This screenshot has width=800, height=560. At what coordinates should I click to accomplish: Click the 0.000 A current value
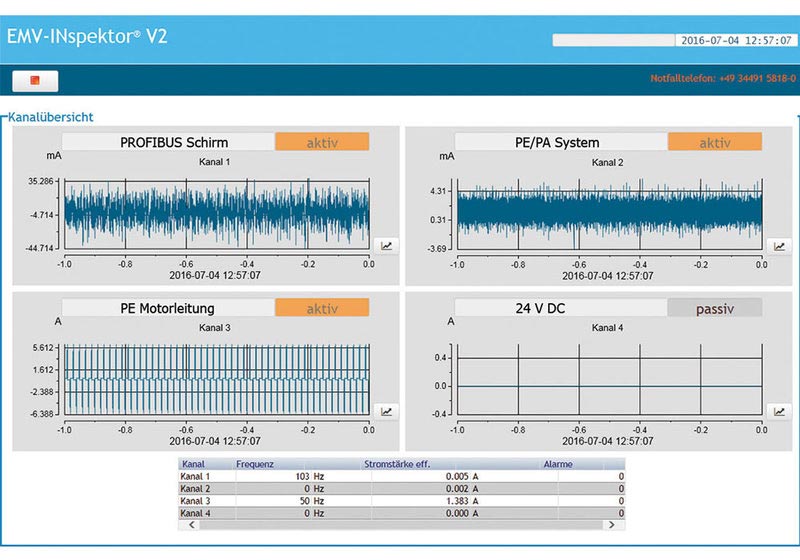462,513
